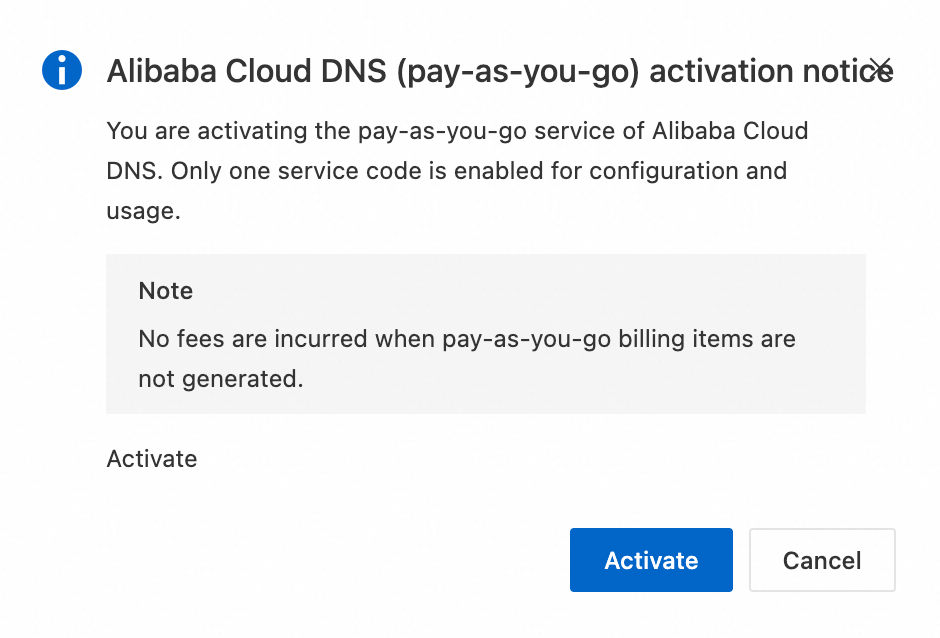940x638 pixels.
Task: Click the bold Note heading
Action: 166,291
